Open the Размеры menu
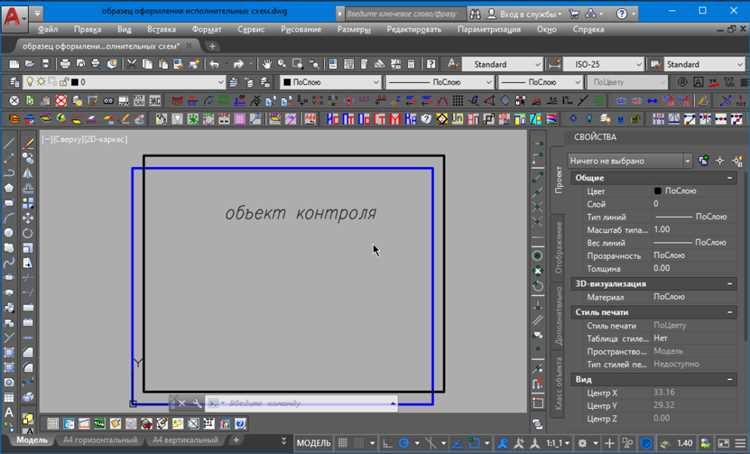The image size is (750, 454). [354, 29]
